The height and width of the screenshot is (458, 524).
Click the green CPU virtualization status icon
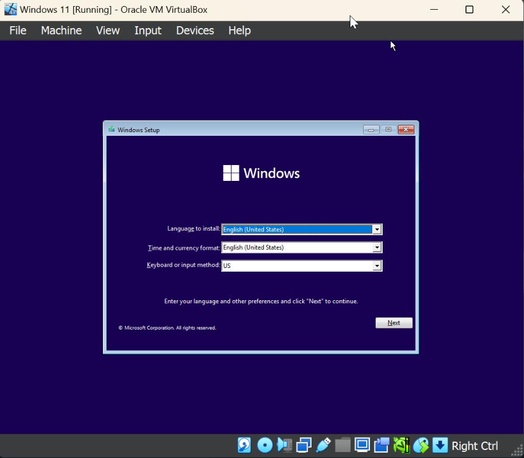401,445
